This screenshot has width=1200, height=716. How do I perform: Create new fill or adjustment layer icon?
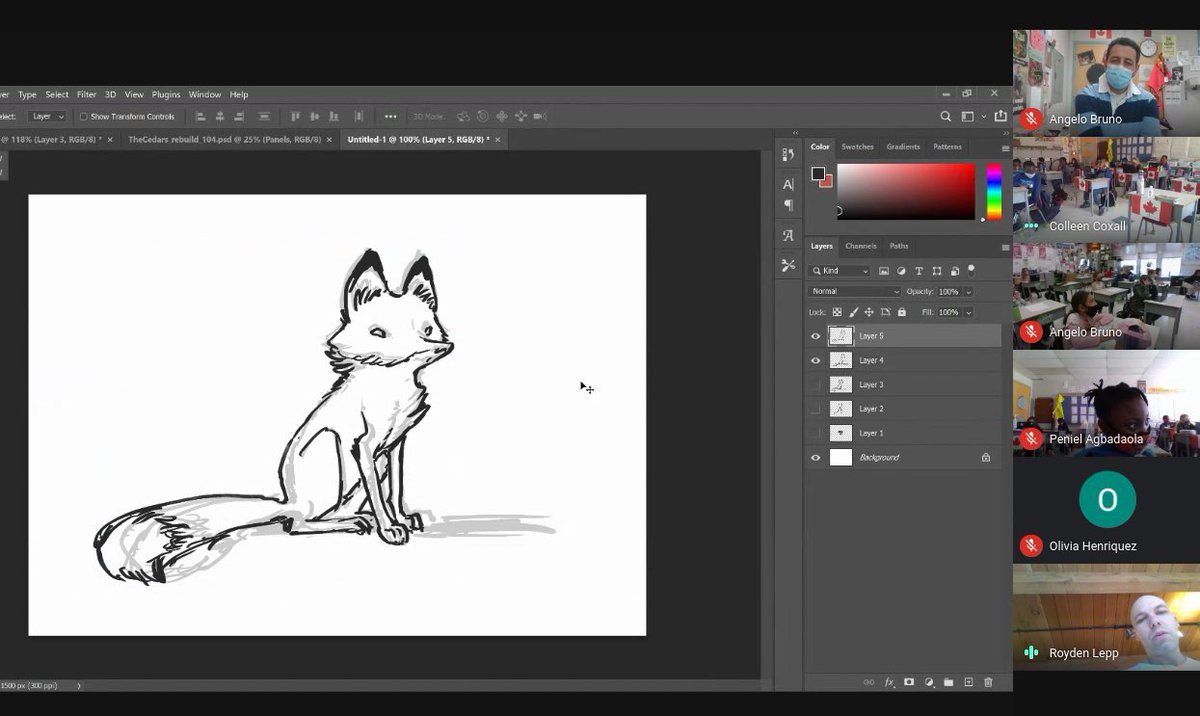pos(929,682)
